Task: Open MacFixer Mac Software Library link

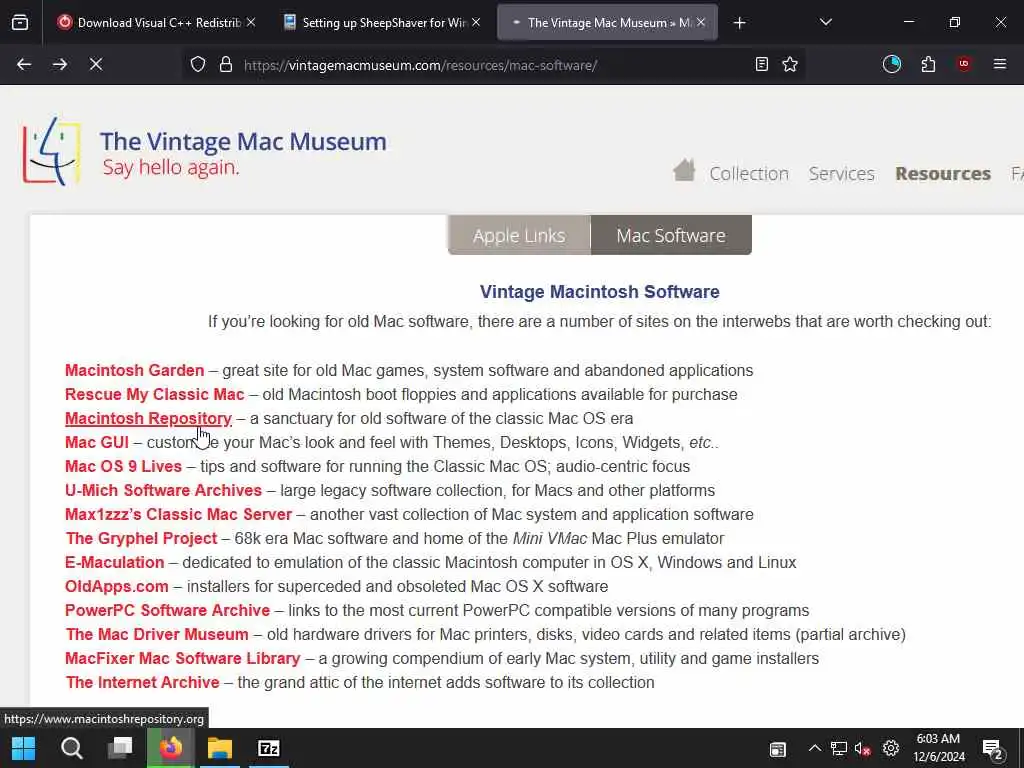Action: click(182, 658)
